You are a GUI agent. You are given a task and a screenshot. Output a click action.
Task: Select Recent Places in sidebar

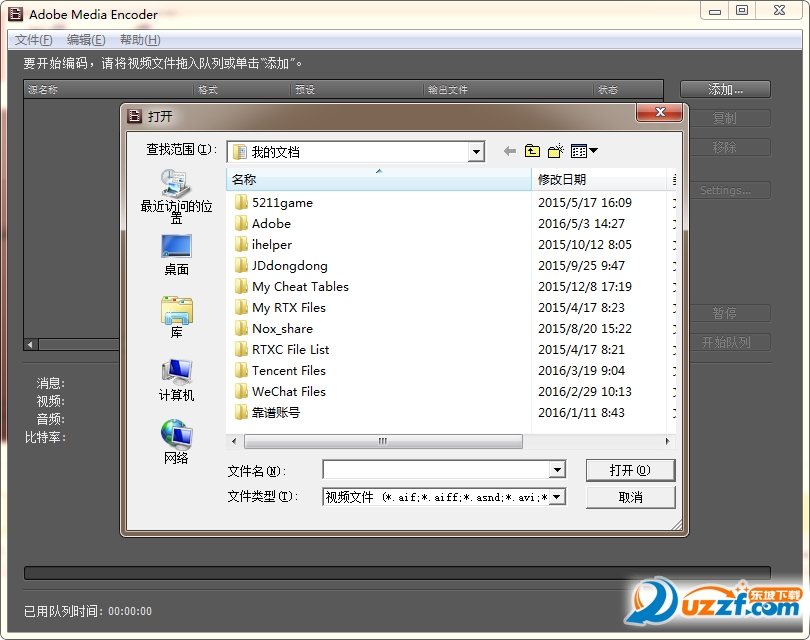coord(176,194)
